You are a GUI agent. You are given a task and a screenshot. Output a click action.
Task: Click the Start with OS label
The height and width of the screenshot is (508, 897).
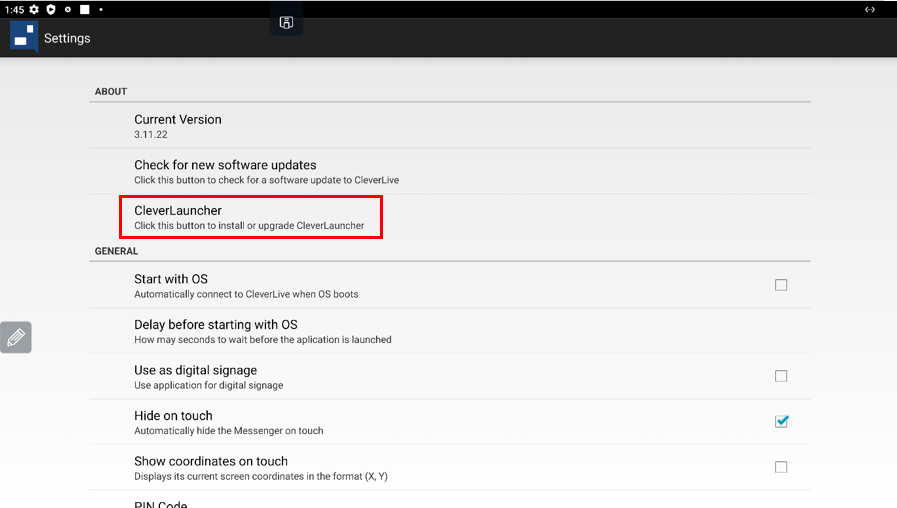171,279
